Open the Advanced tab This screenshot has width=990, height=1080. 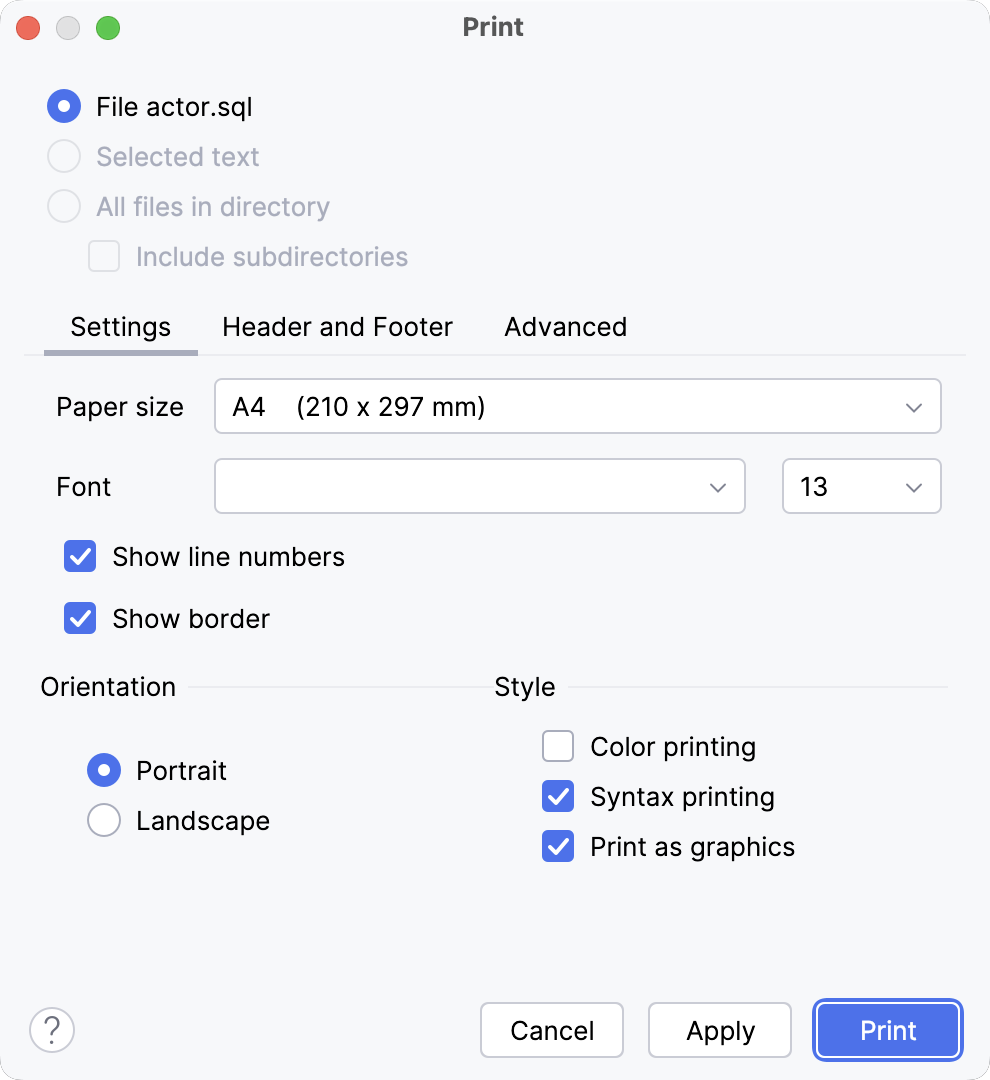[x=565, y=326]
